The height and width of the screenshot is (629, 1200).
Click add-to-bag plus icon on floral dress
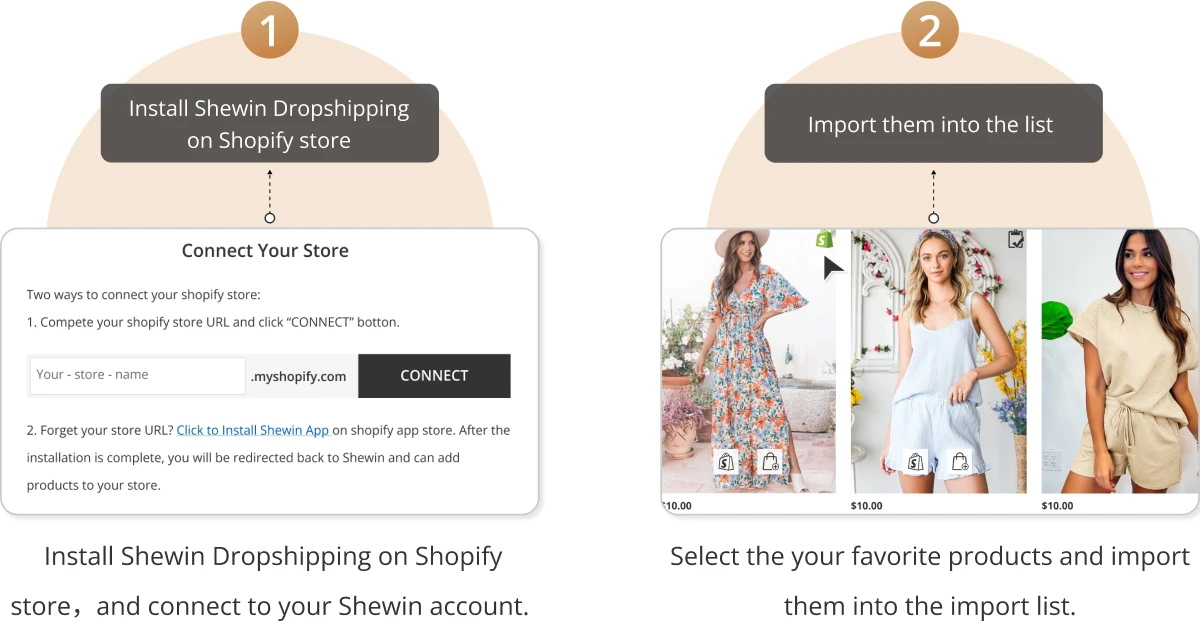click(x=770, y=461)
